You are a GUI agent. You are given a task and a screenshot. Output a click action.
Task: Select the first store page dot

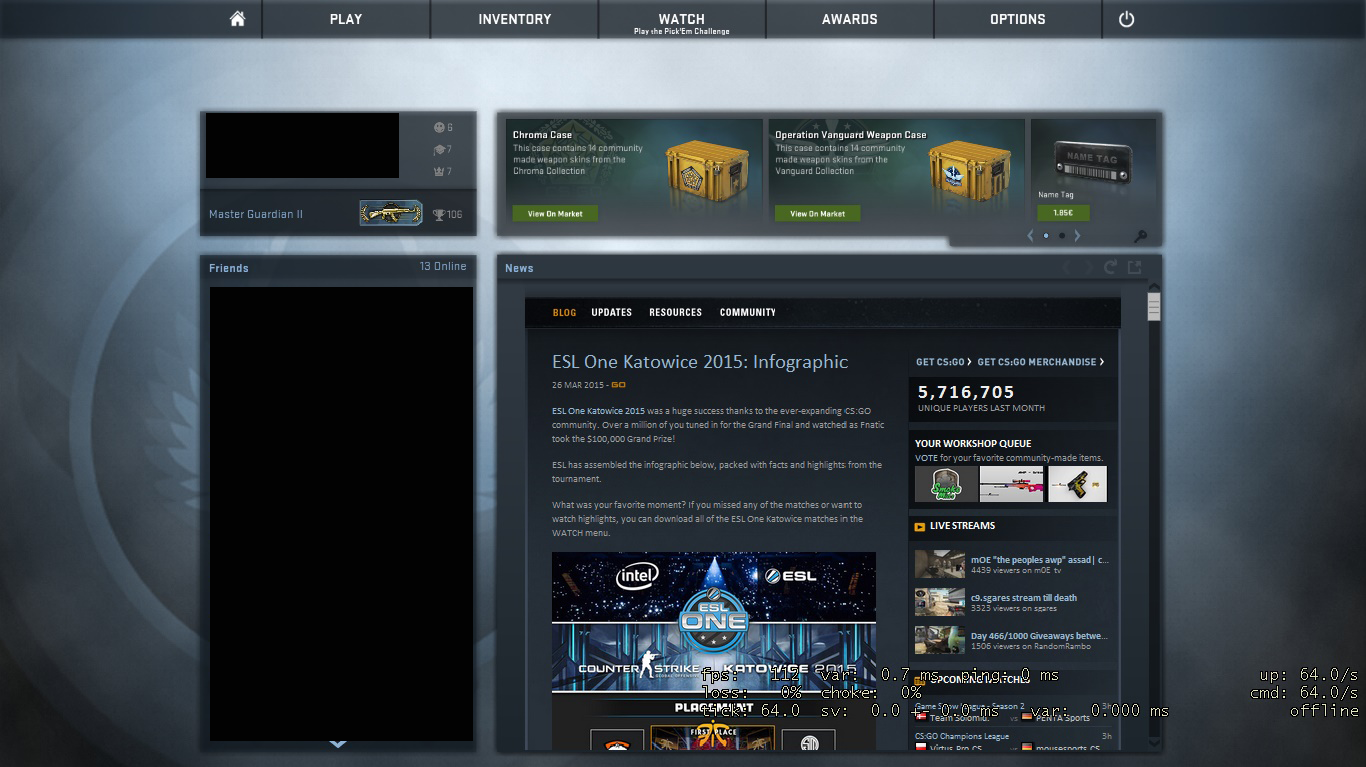click(x=1046, y=236)
